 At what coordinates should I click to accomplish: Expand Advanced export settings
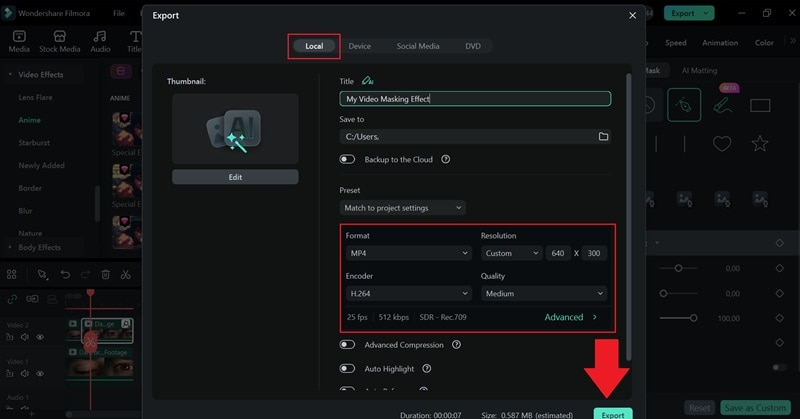pyautogui.click(x=570, y=317)
